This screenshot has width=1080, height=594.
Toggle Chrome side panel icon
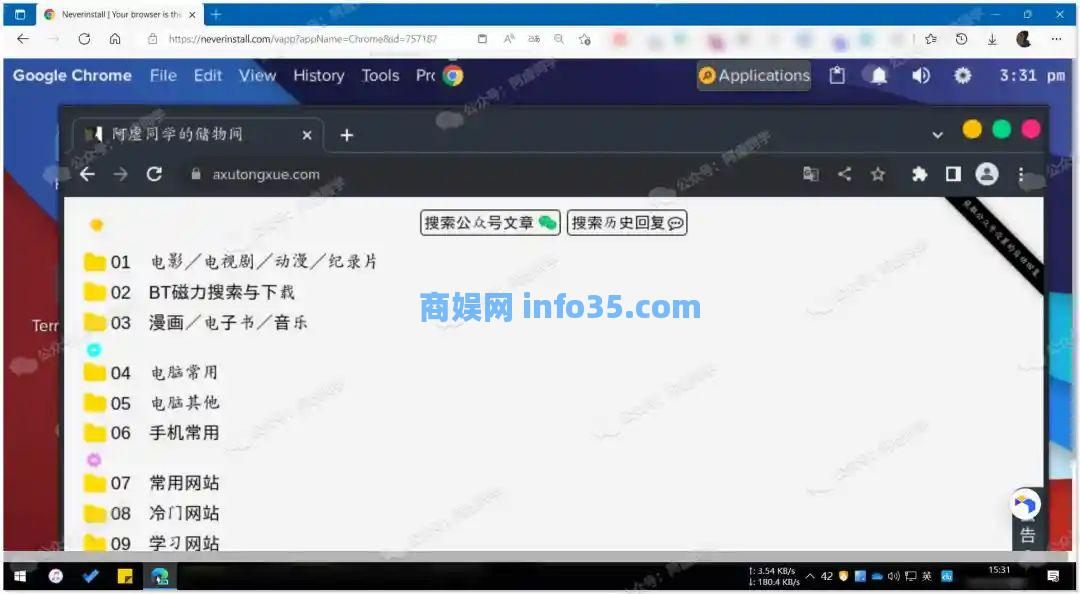pyautogui.click(x=953, y=174)
